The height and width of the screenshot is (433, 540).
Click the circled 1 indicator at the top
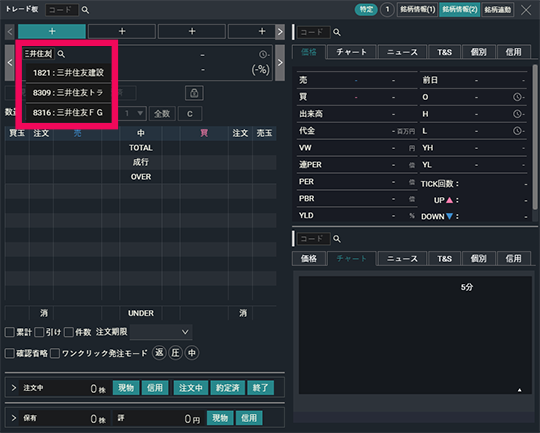tap(387, 10)
